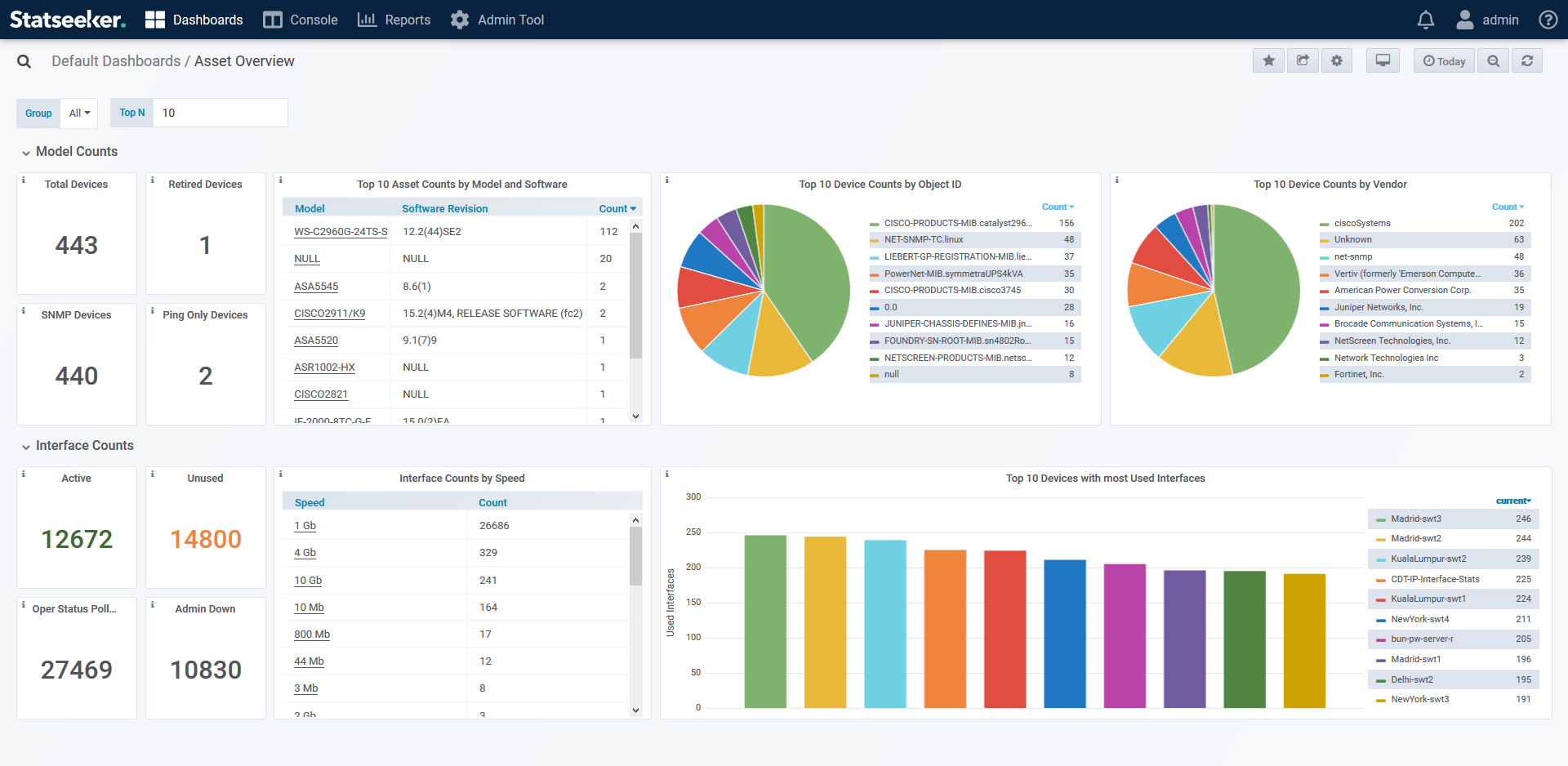Click the Madrid-swt3 green bar

point(765,621)
